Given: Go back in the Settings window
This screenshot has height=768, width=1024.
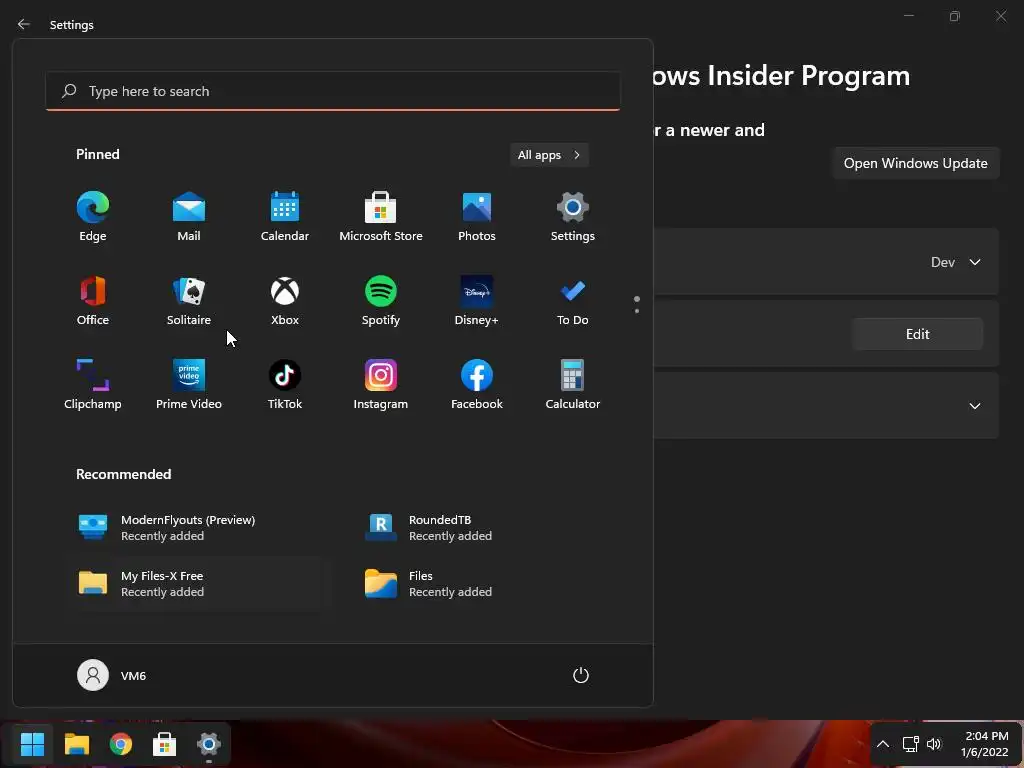Looking at the screenshot, I should (x=24, y=24).
